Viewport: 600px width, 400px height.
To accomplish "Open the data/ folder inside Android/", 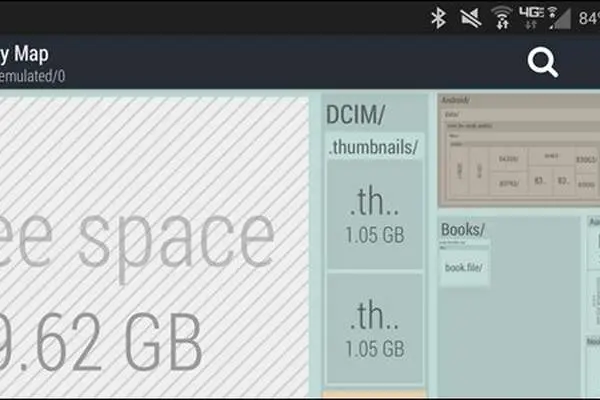I will tap(452, 114).
